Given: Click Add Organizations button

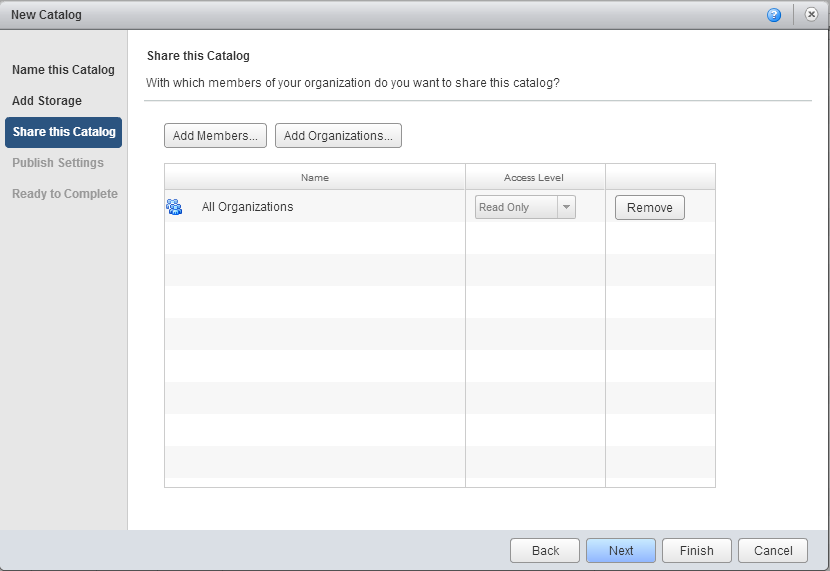Looking at the screenshot, I should click(x=338, y=136).
